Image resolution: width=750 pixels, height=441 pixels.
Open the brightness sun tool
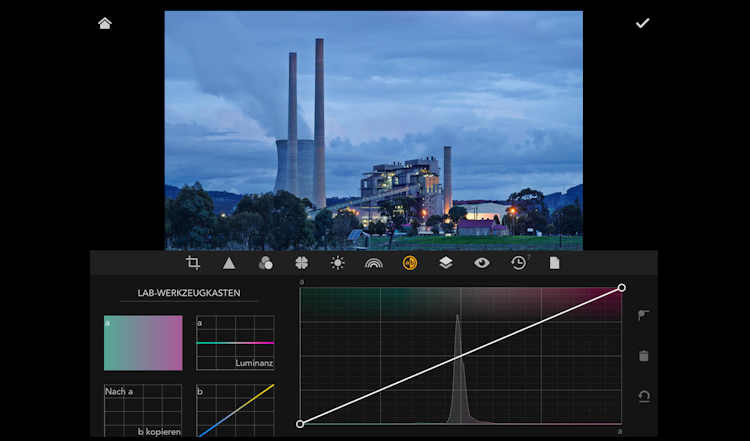point(338,263)
